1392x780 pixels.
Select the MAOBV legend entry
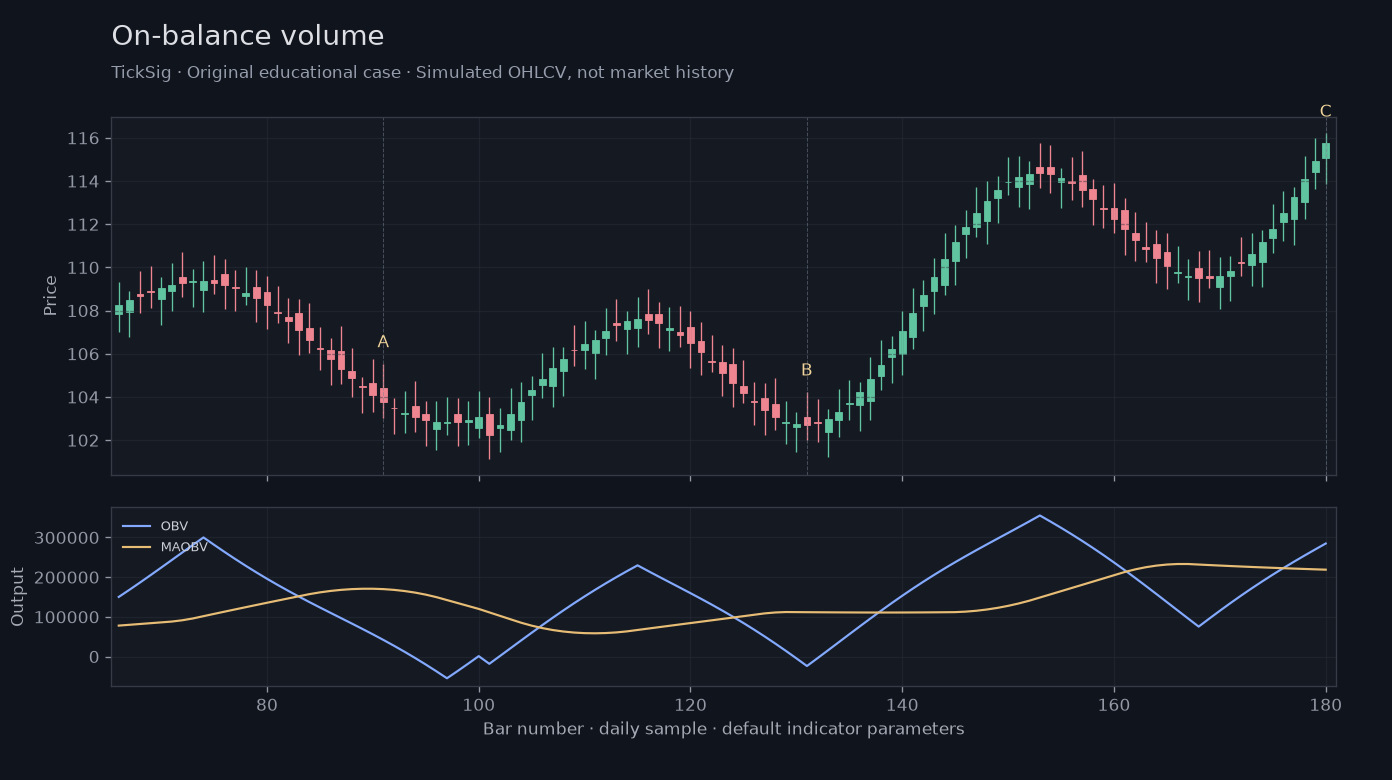[x=165, y=547]
